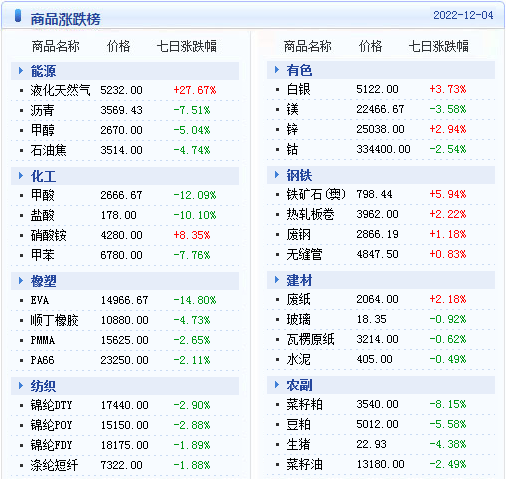Expand the 橡塑 category arrow
The image size is (506, 479).
pos(21,281)
